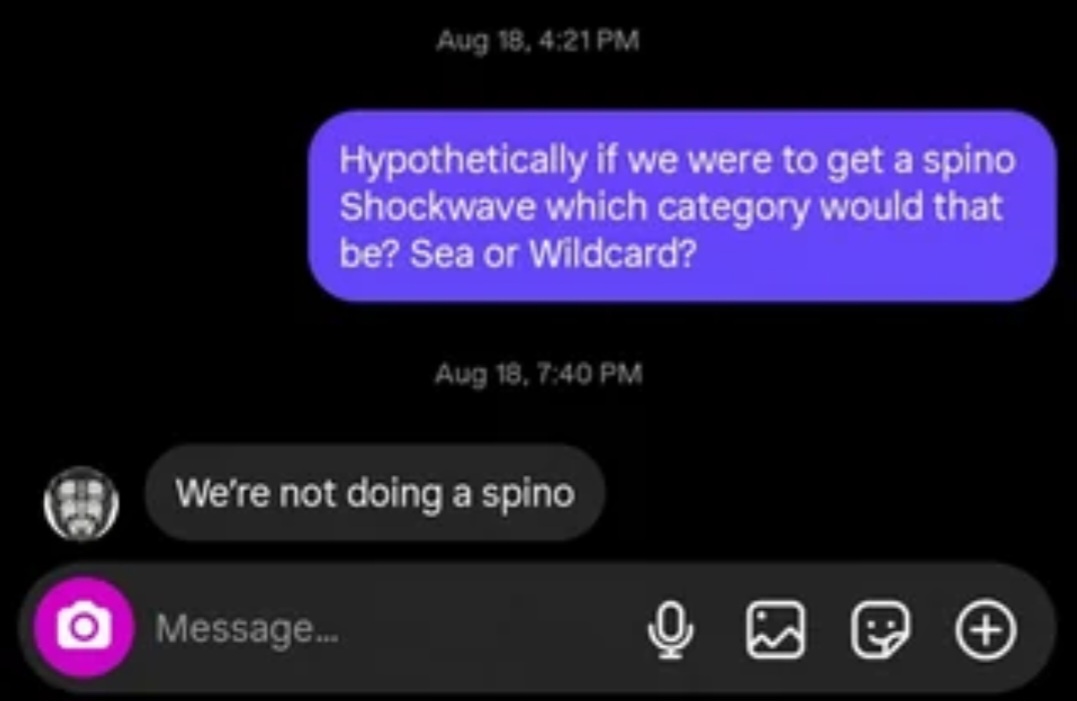Click the word "Sea" in the sent message

(x=442, y=254)
